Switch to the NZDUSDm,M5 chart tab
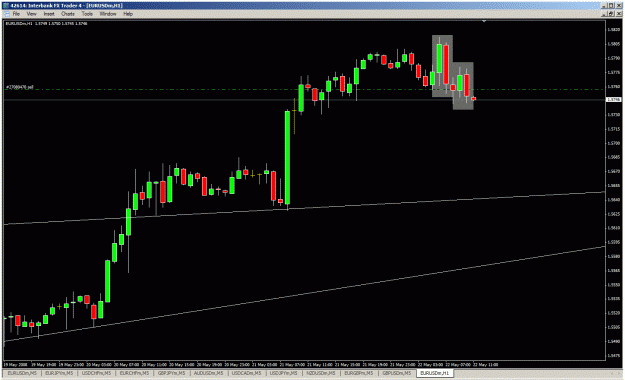Viewport: 625px width, 380px height. (321, 373)
